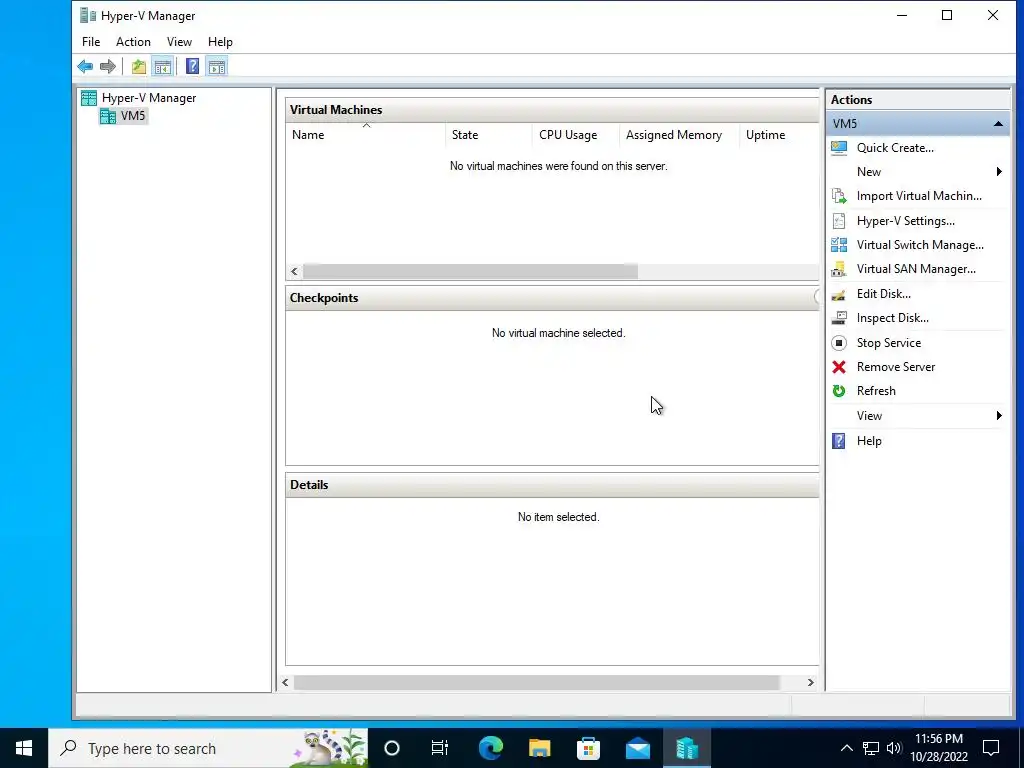Click the Hyper-V Manager title bar icon
The image size is (1024, 768).
[x=88, y=15]
